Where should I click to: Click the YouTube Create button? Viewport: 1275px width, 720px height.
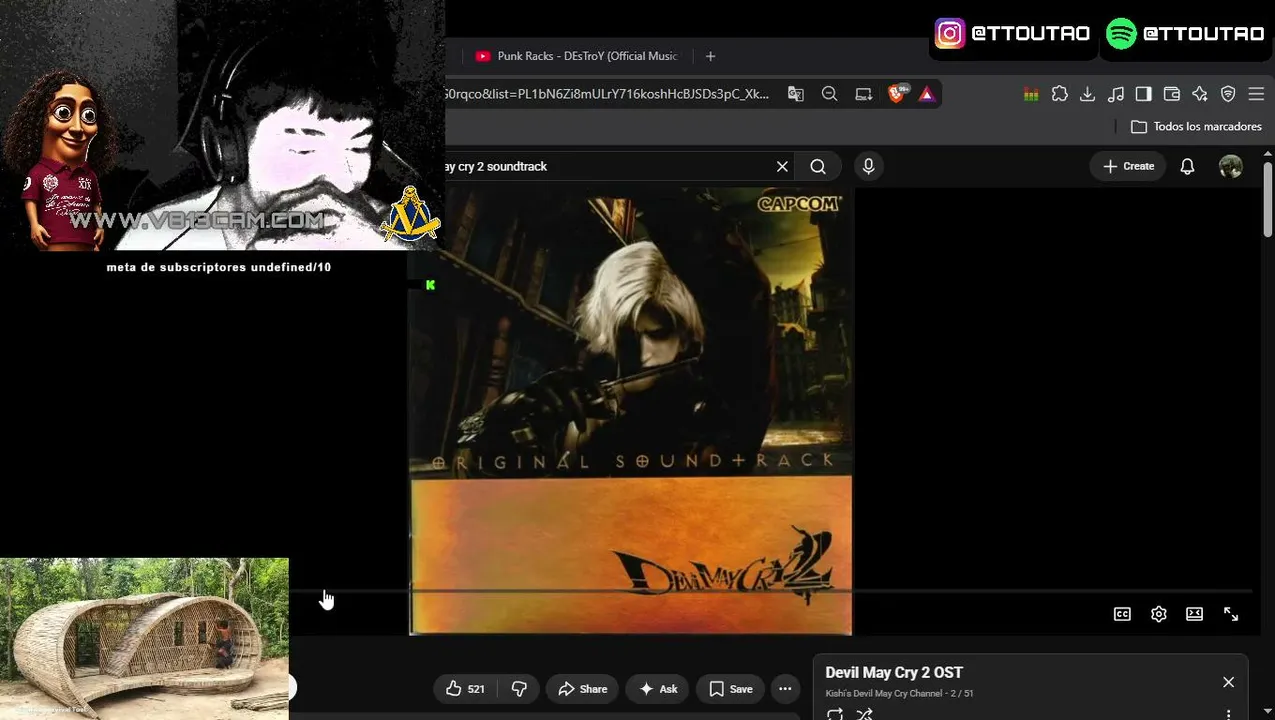coord(1128,166)
